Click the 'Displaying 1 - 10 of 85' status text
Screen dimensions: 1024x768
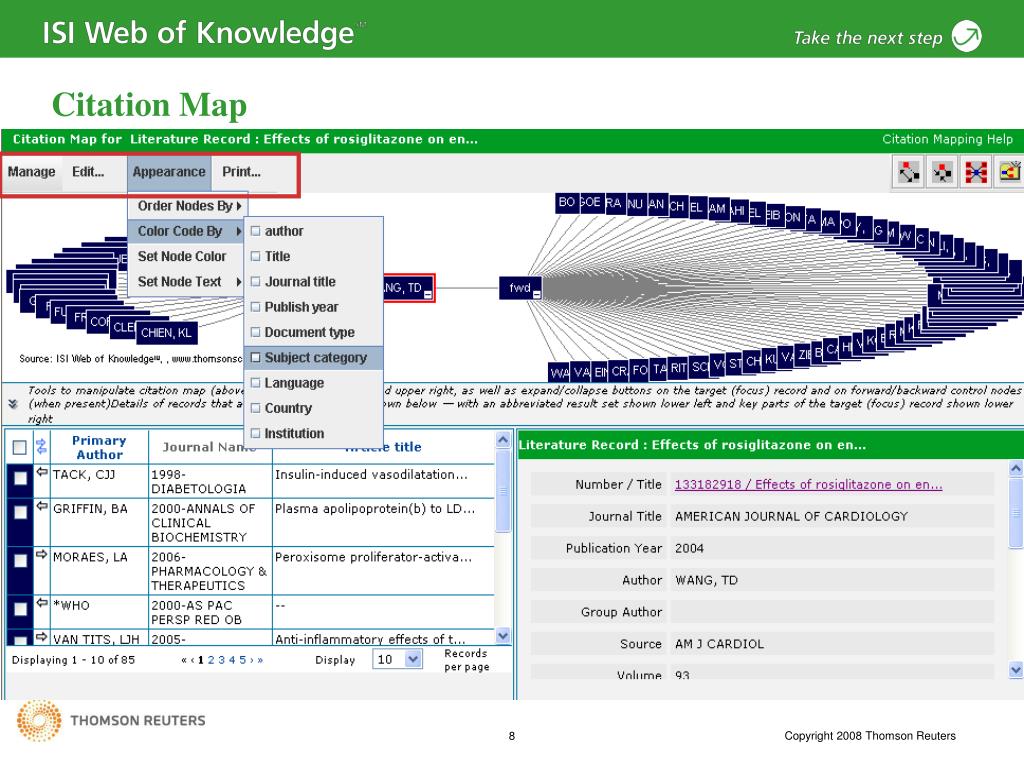tap(73, 660)
